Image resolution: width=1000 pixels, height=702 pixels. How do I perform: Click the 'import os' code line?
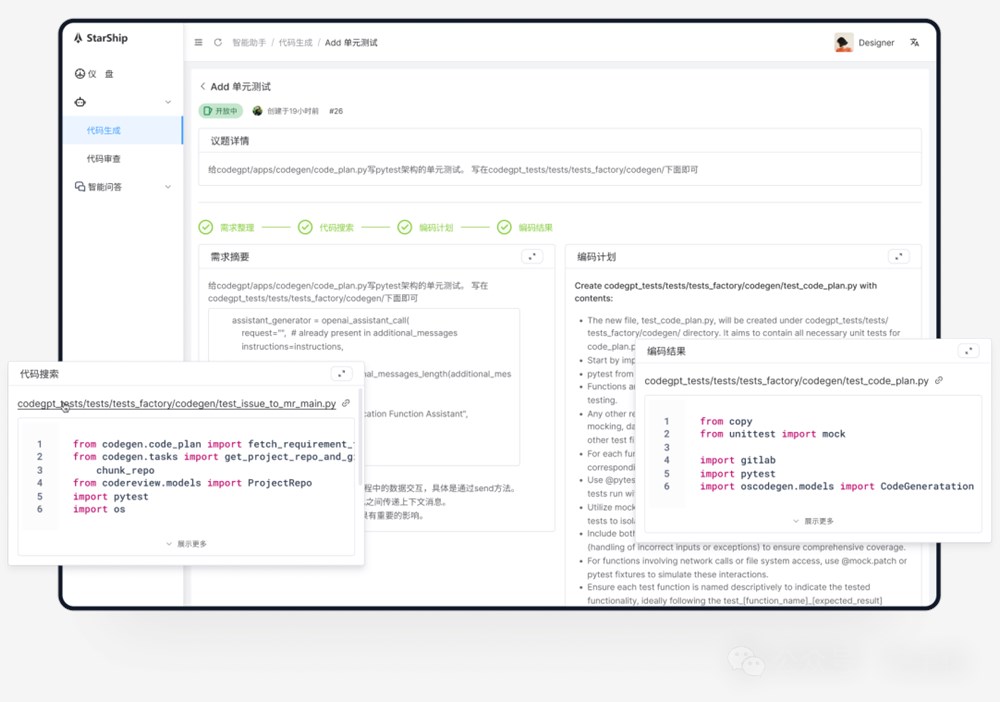[99, 509]
